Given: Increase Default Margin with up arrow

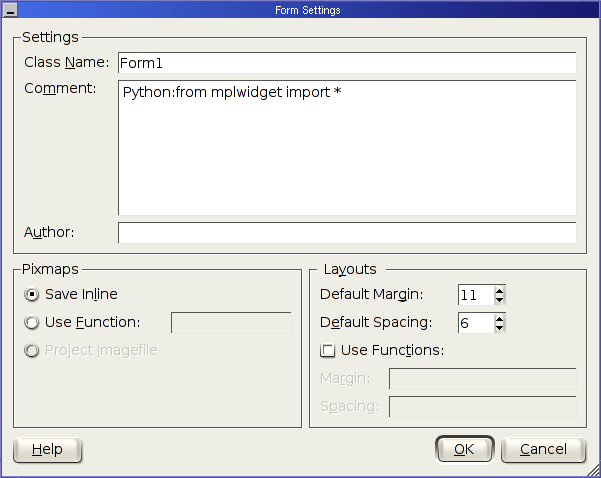Looking at the screenshot, I should [499, 290].
